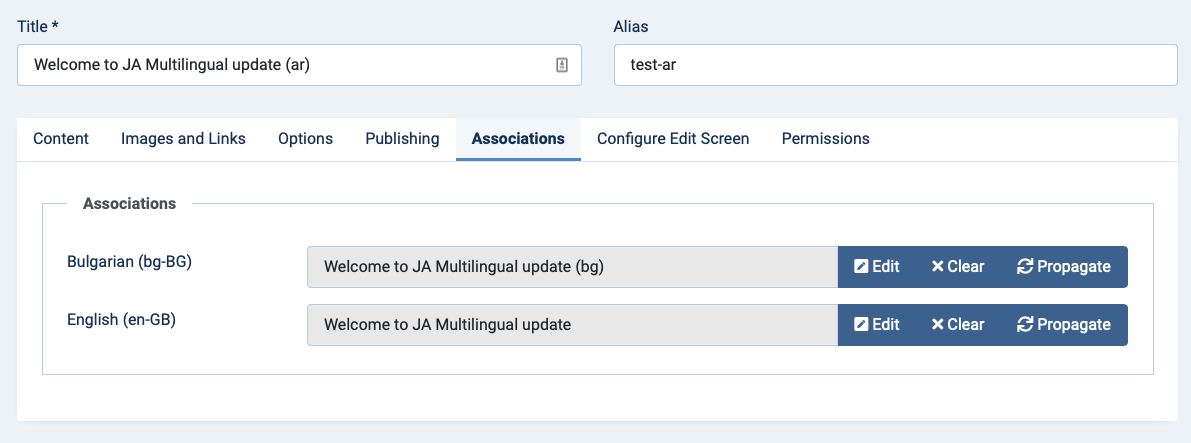Open the Permissions tab
The height and width of the screenshot is (443, 1191).
click(x=826, y=139)
